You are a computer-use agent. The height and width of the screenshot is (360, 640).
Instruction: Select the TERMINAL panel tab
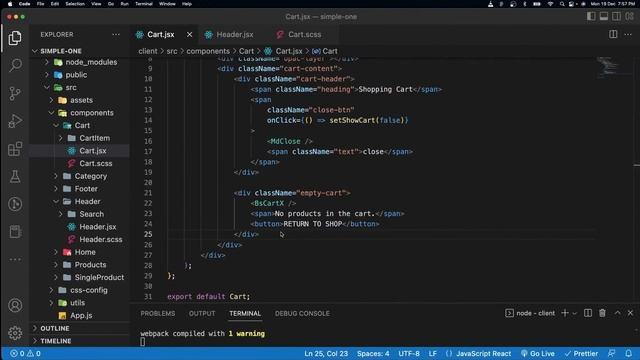[x=245, y=313]
